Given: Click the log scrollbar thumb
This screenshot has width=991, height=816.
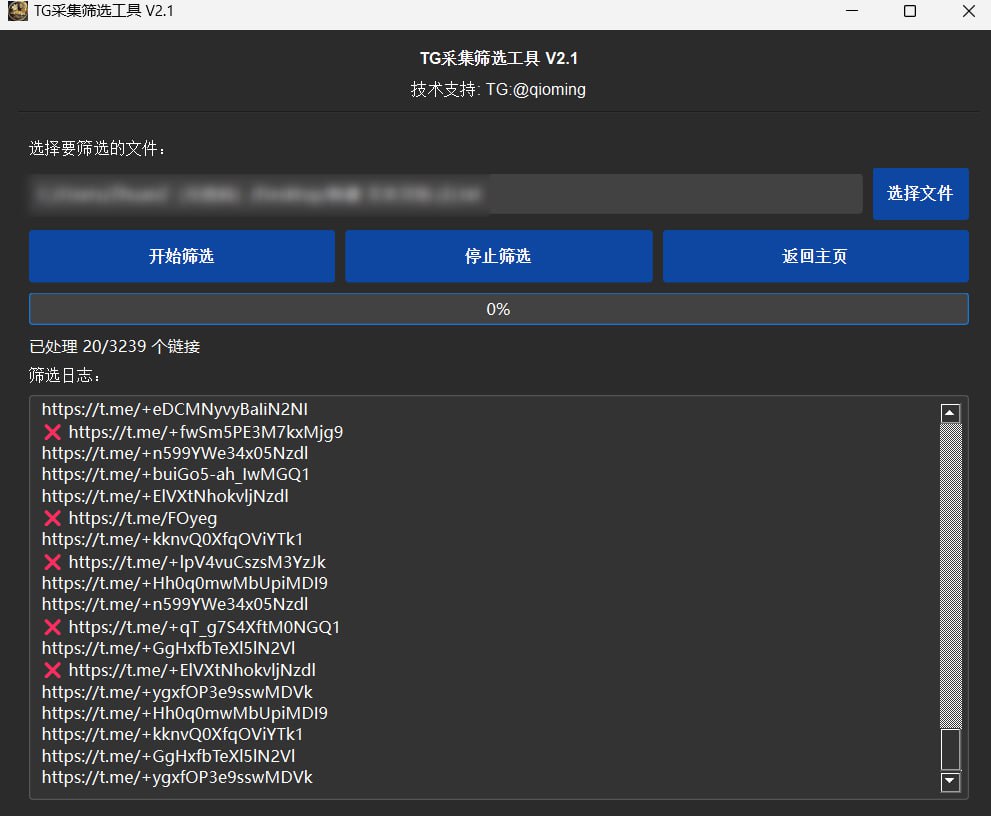Looking at the screenshot, I should pyautogui.click(x=950, y=748).
